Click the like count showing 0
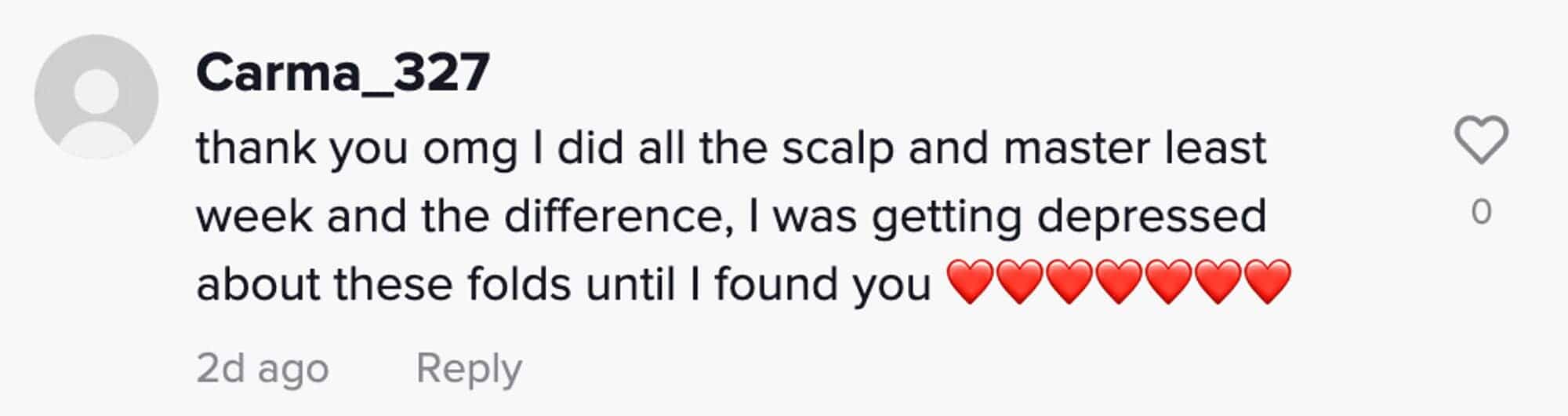The height and width of the screenshot is (416, 1568). [x=1481, y=212]
